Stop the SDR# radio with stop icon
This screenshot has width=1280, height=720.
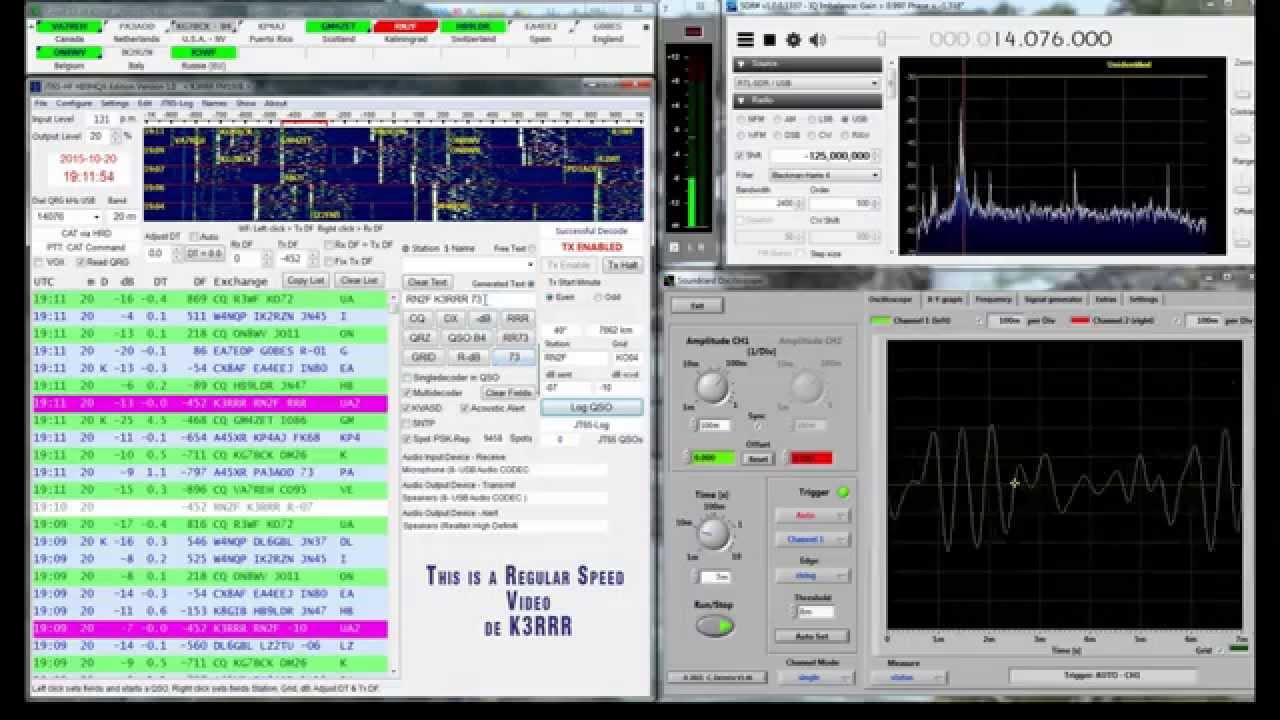tap(770, 40)
